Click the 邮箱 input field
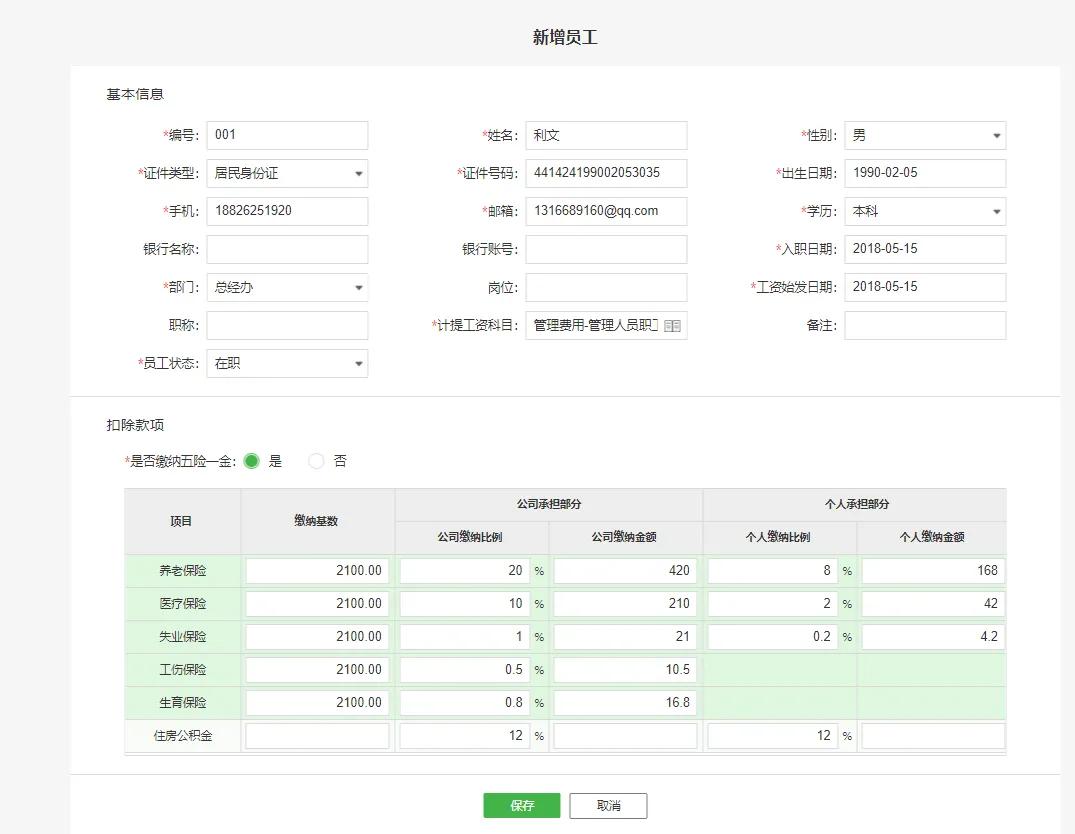 (x=606, y=211)
